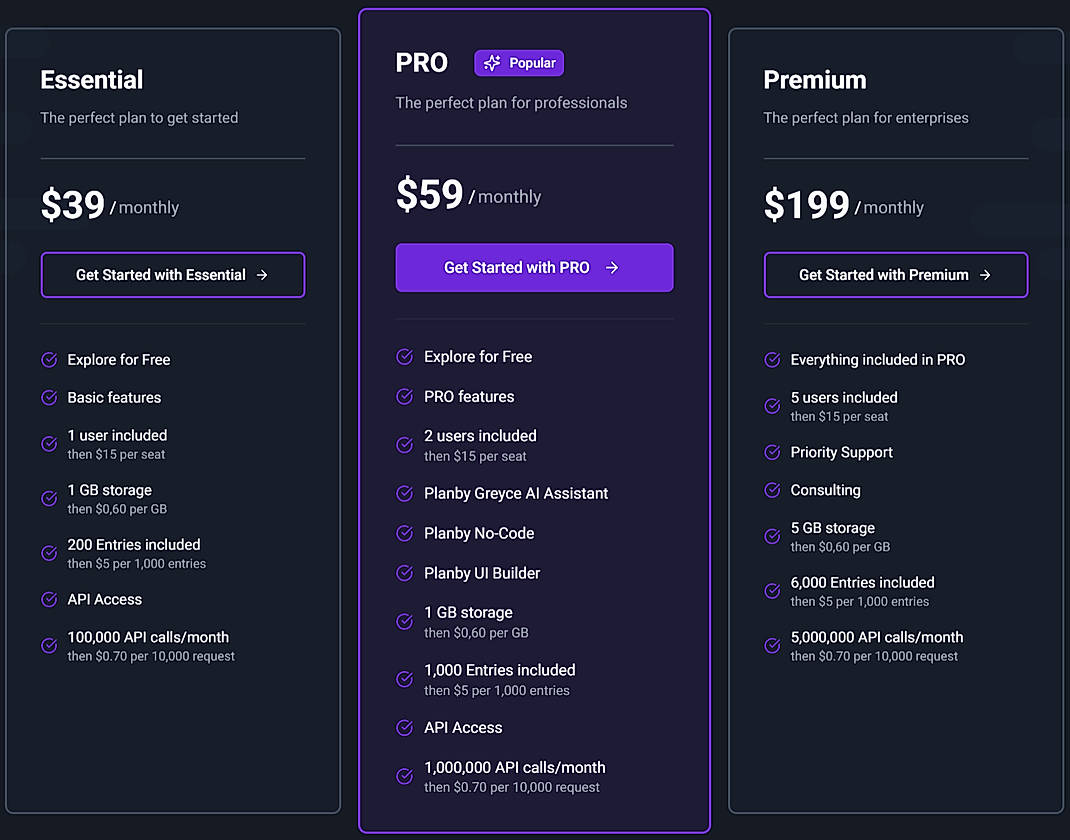This screenshot has height=840, width=1070.
Task: Click the checkmark next to Basic features
Action: [49, 397]
